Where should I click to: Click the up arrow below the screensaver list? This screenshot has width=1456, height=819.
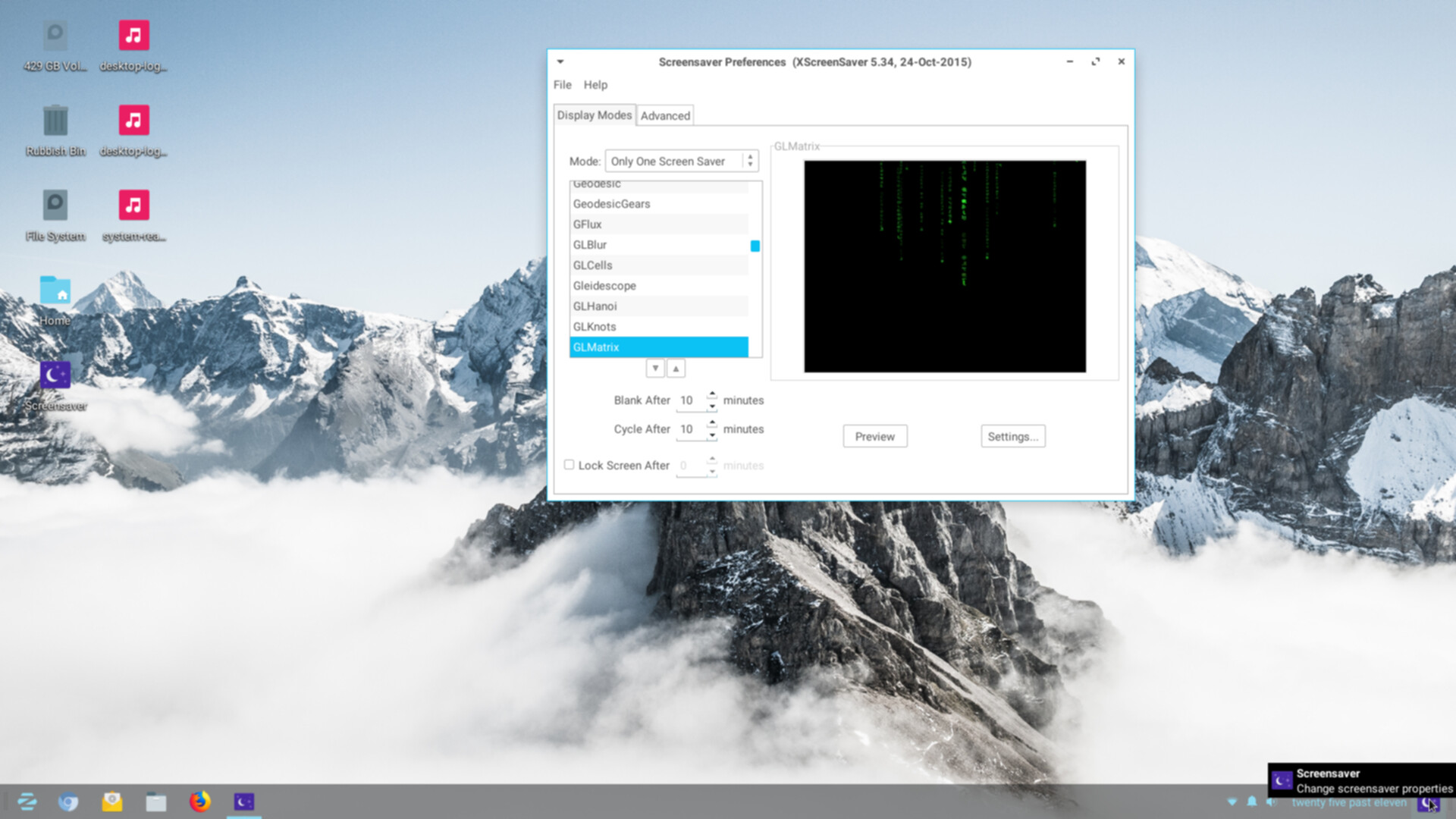pyautogui.click(x=676, y=369)
